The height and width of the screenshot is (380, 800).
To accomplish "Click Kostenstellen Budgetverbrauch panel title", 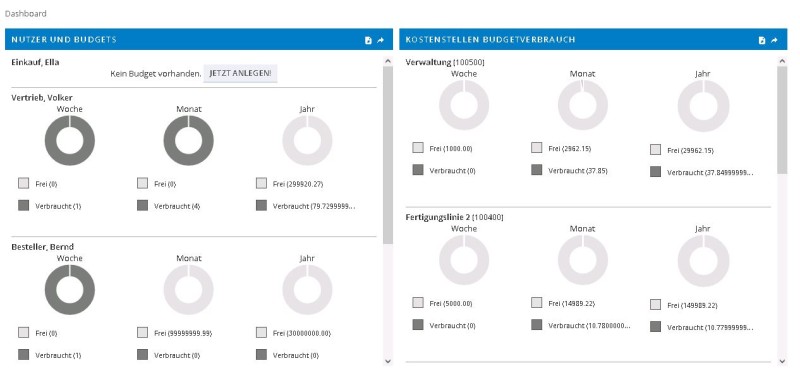I will [490, 39].
